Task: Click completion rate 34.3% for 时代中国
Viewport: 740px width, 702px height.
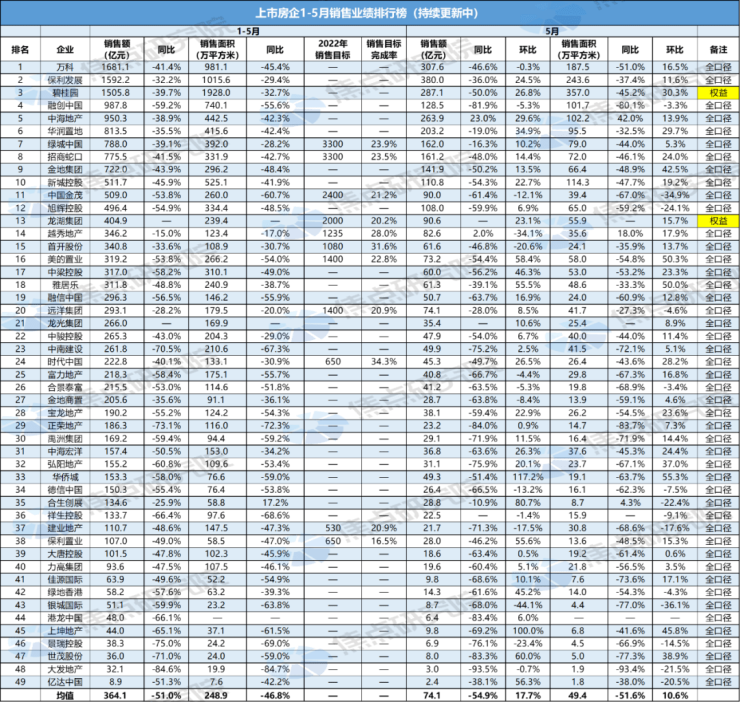Action: pos(384,362)
